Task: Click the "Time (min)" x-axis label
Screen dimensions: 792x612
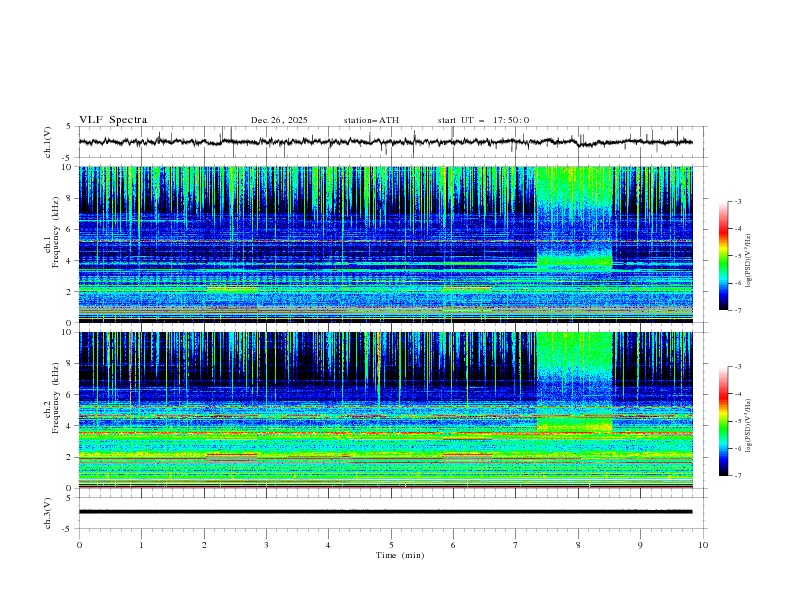Action: pos(400,555)
